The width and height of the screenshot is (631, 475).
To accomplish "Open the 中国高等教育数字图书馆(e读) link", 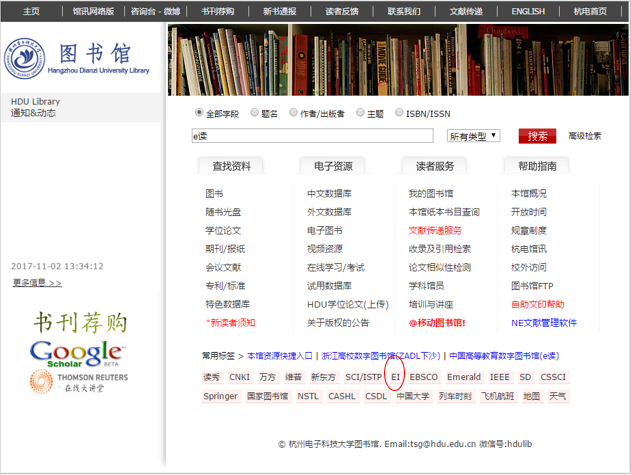I will [504, 356].
